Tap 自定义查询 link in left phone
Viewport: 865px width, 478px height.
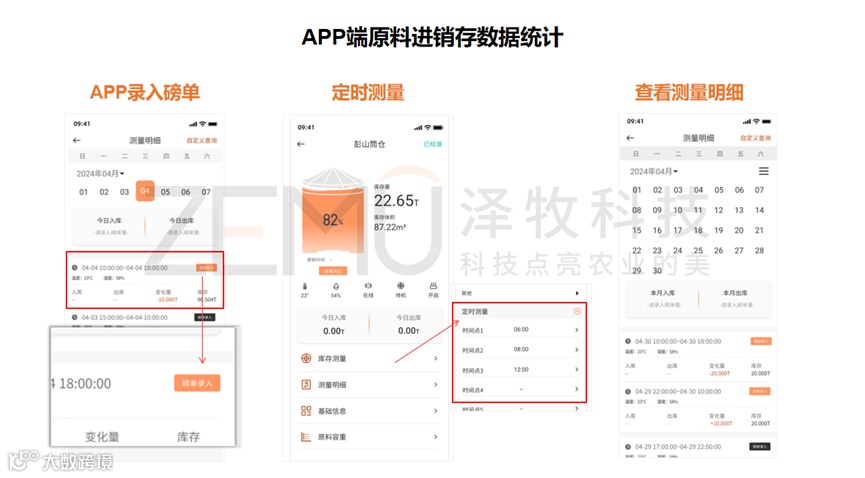pyautogui.click(x=202, y=140)
